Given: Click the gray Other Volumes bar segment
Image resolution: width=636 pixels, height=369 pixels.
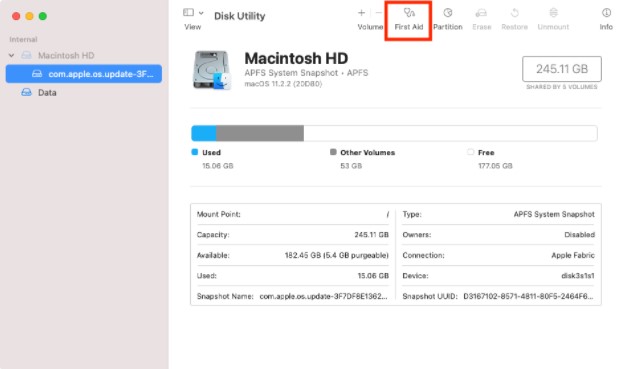Looking at the screenshot, I should tap(260, 133).
